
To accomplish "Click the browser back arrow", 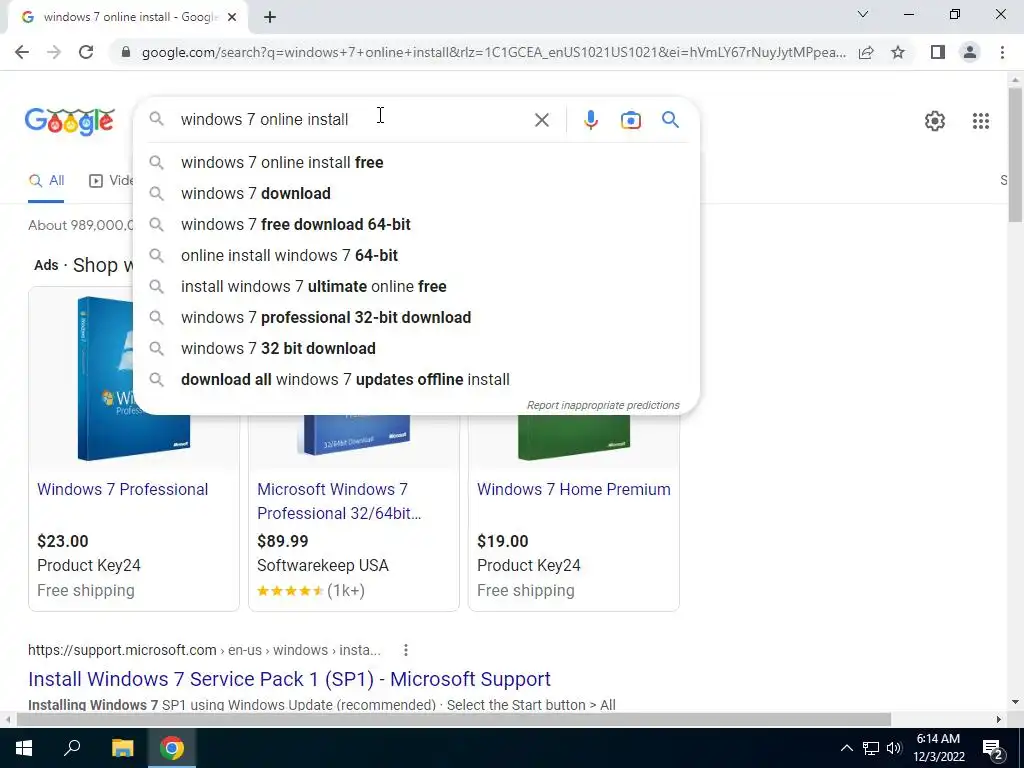I will pos(22,52).
